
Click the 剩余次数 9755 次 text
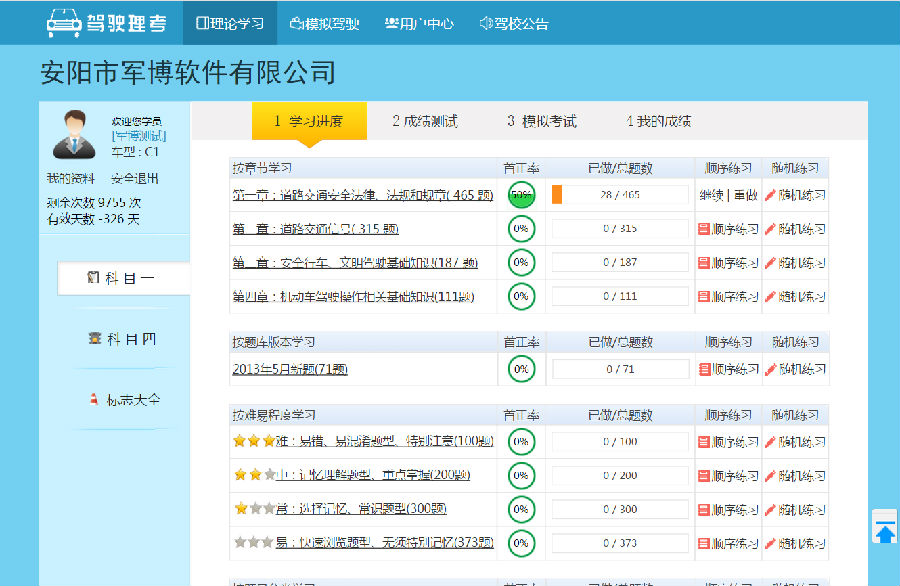[94, 203]
